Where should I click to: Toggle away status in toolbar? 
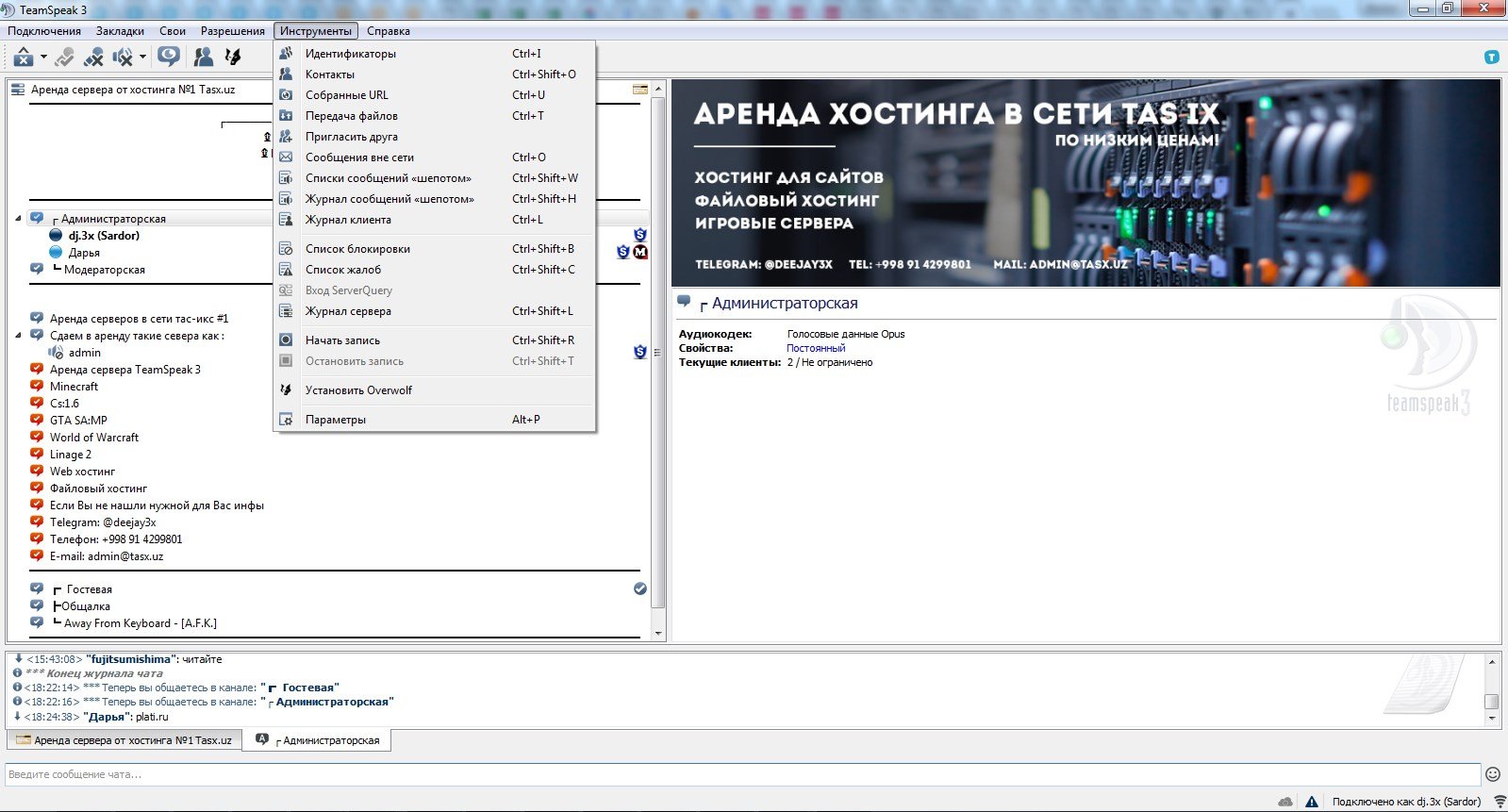tap(24, 58)
